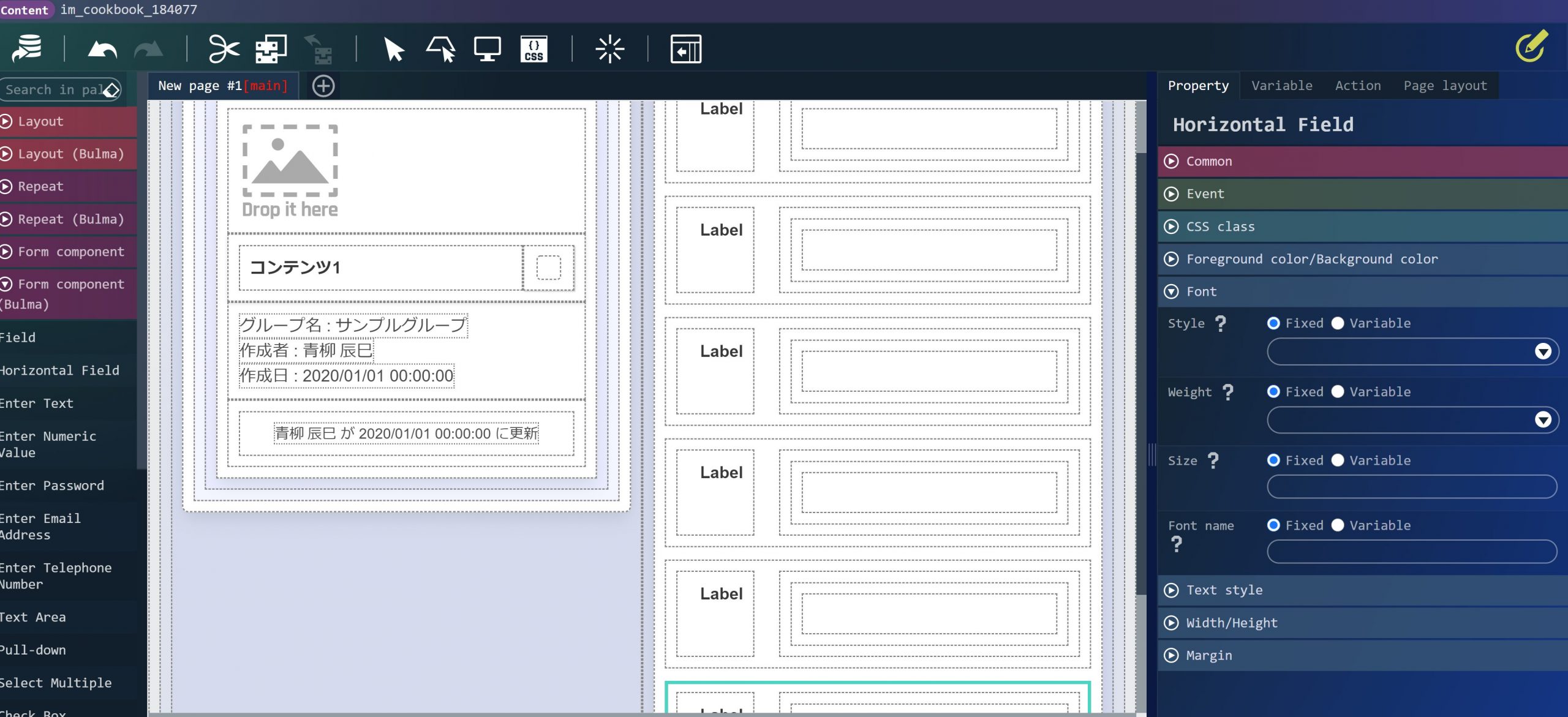
Task: Switch to the Variable tab
Action: click(x=1281, y=86)
